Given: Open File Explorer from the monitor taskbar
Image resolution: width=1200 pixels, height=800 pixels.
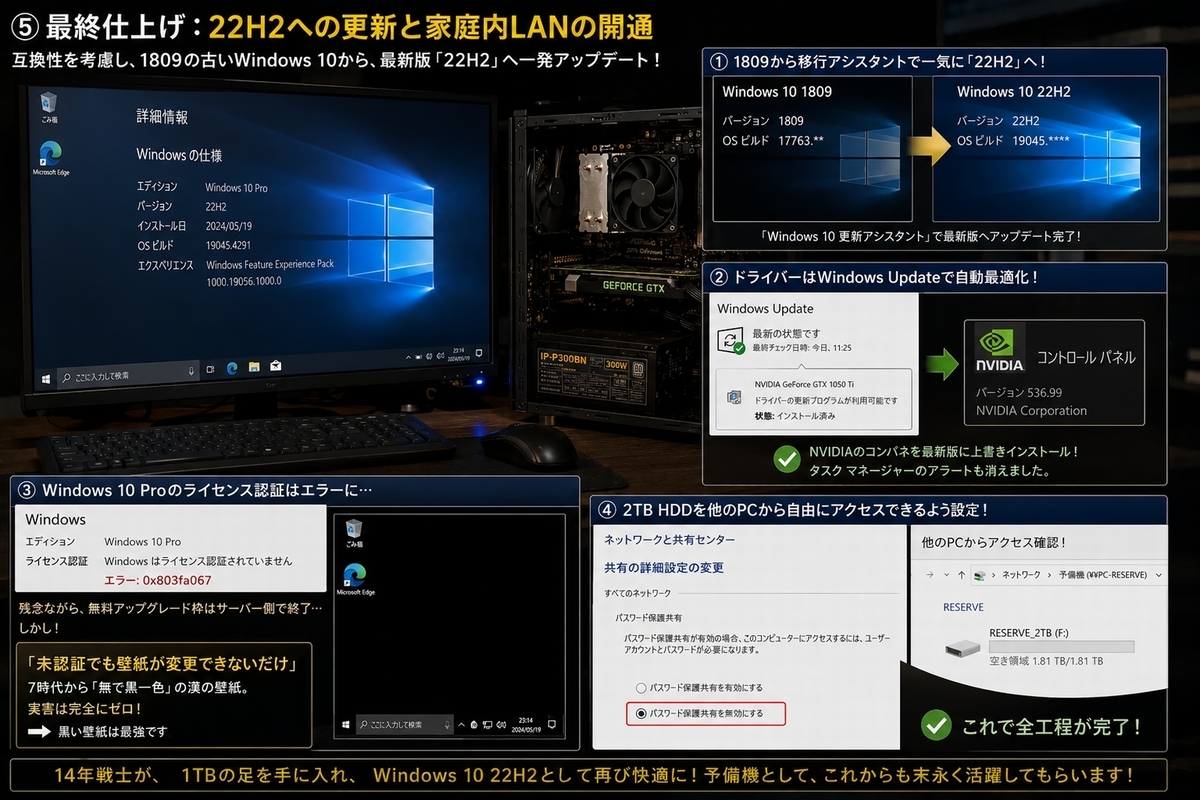Looking at the screenshot, I should tap(254, 367).
